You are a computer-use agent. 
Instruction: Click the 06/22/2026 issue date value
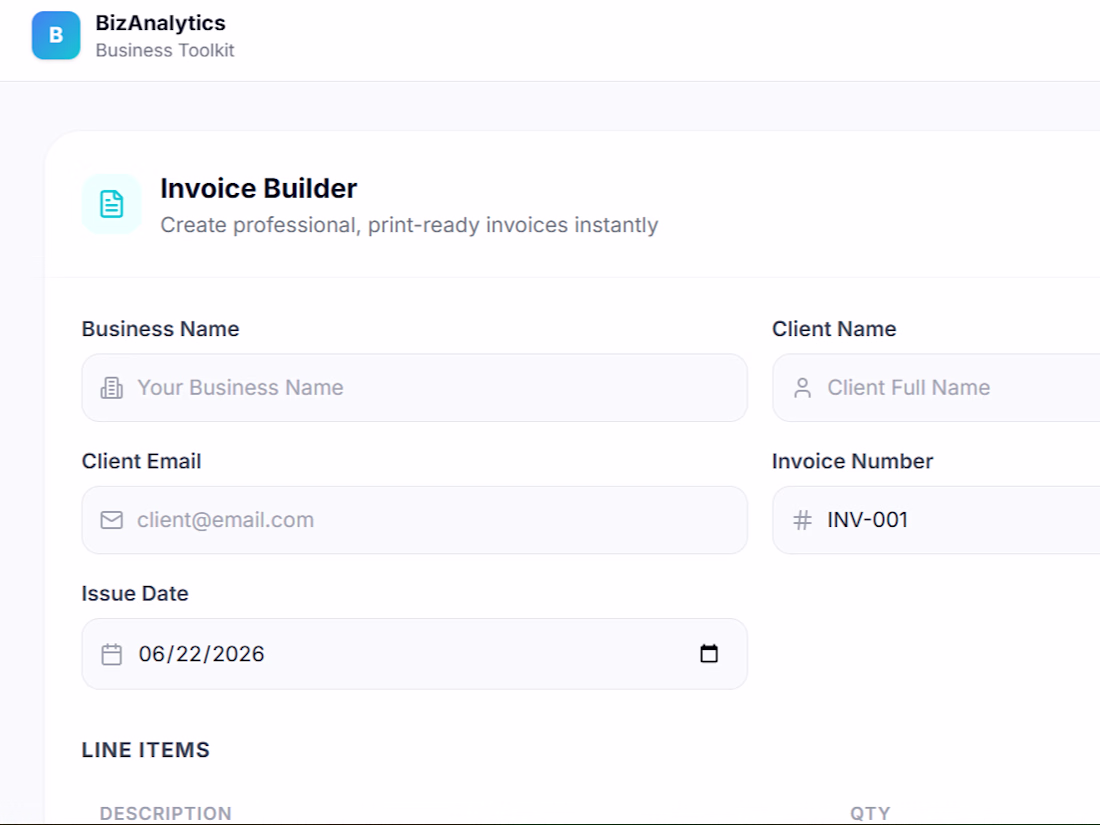201,654
